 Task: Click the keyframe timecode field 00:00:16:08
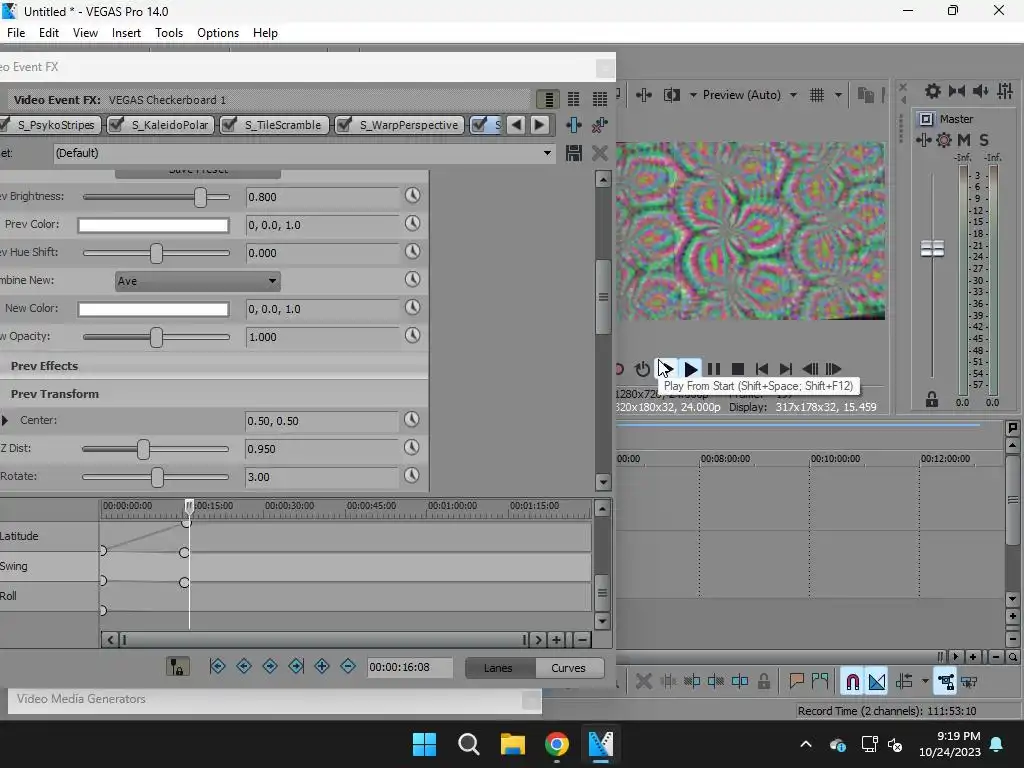click(409, 667)
